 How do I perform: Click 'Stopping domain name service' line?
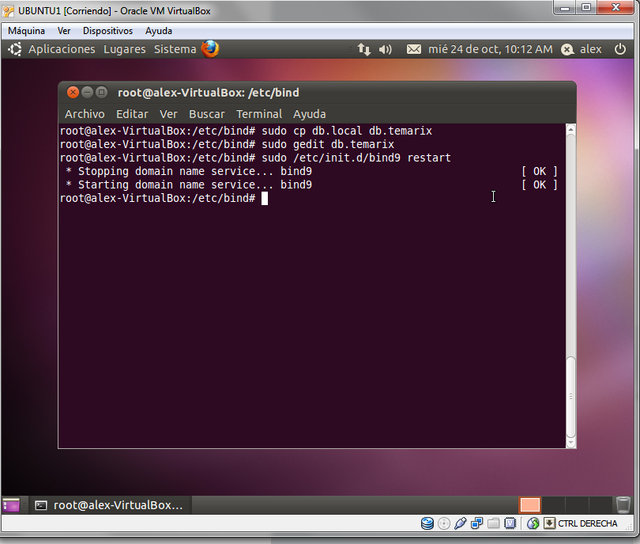point(189,171)
